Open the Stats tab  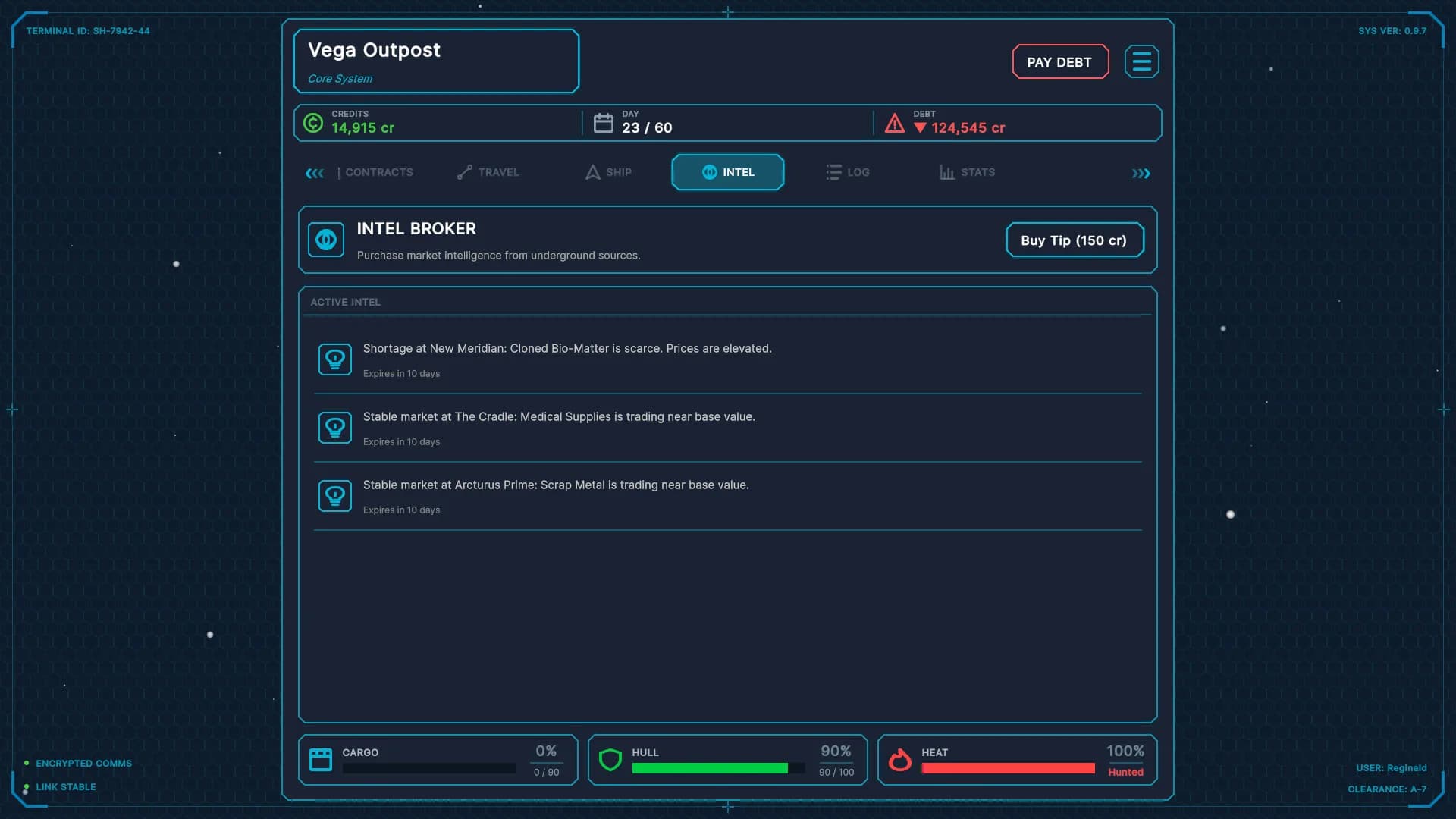pyautogui.click(x=968, y=172)
